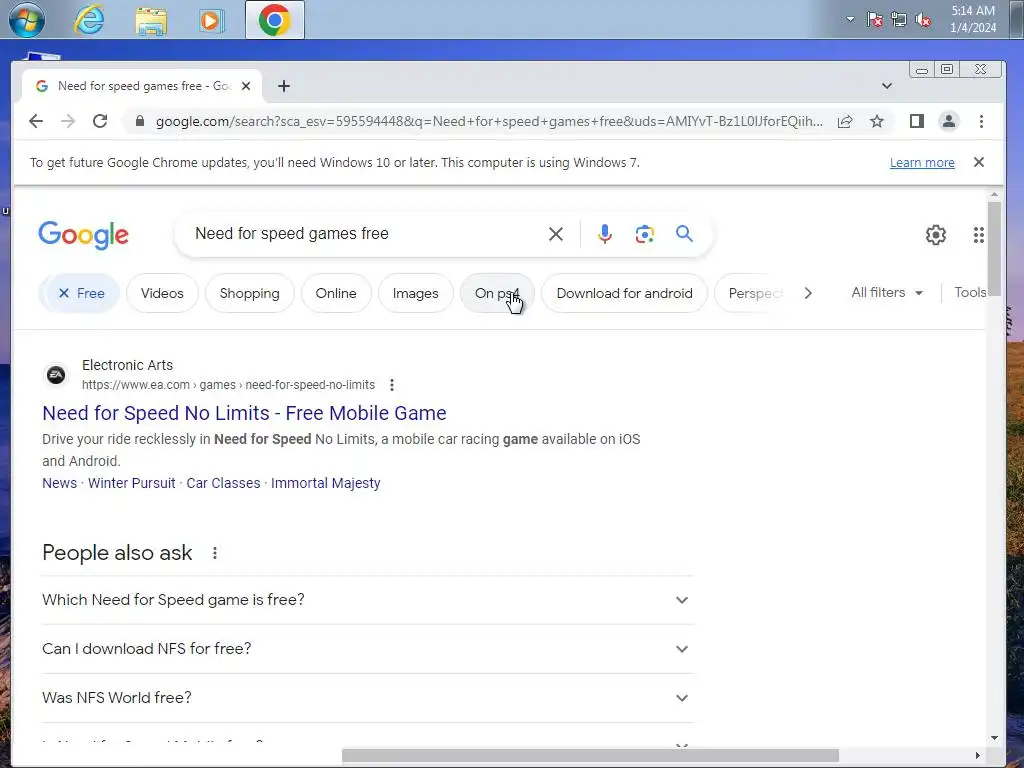Bookmark this page with star icon
This screenshot has width=1024, height=768.
coord(877,121)
